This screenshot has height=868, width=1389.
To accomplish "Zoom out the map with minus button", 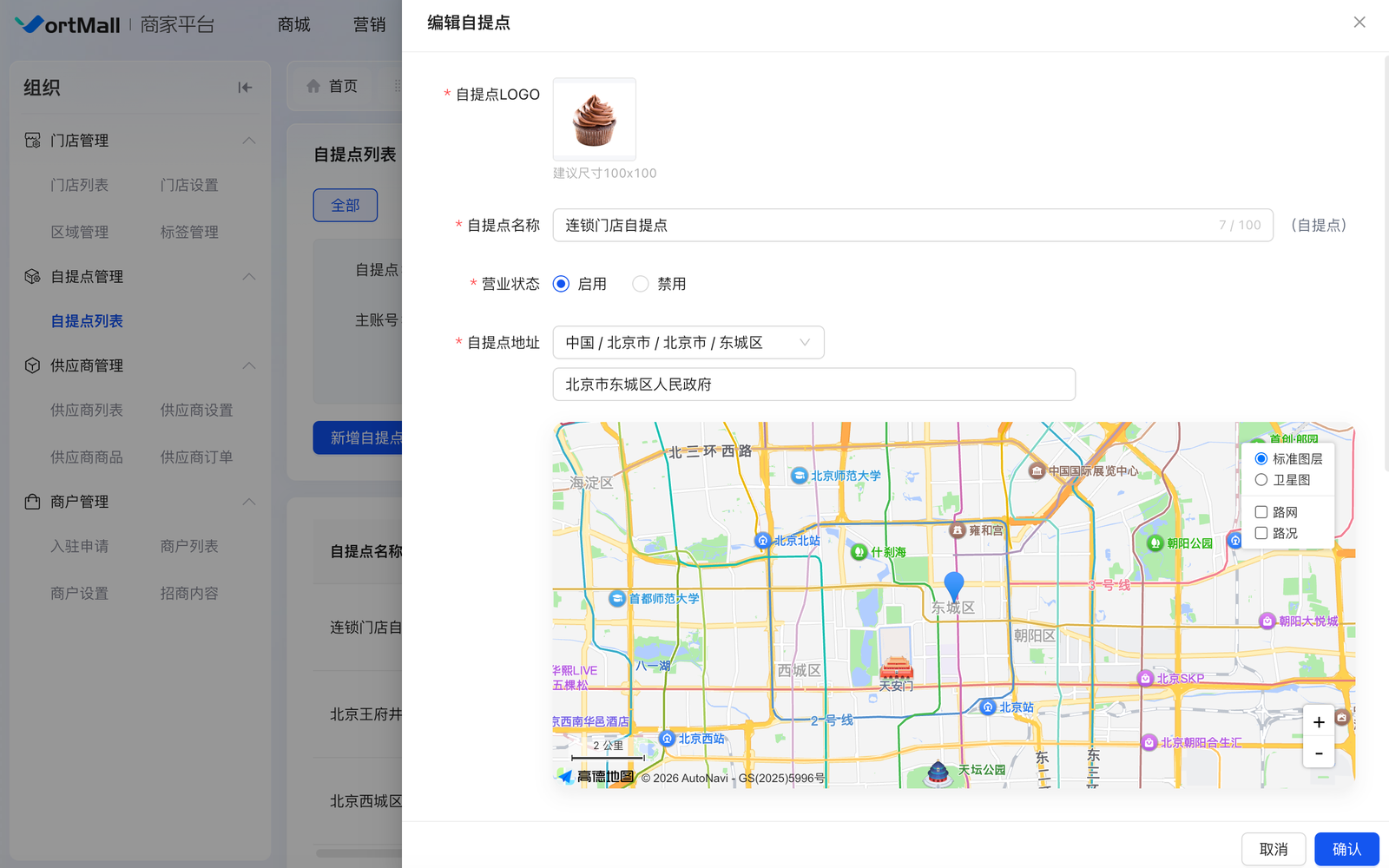I will (1318, 753).
